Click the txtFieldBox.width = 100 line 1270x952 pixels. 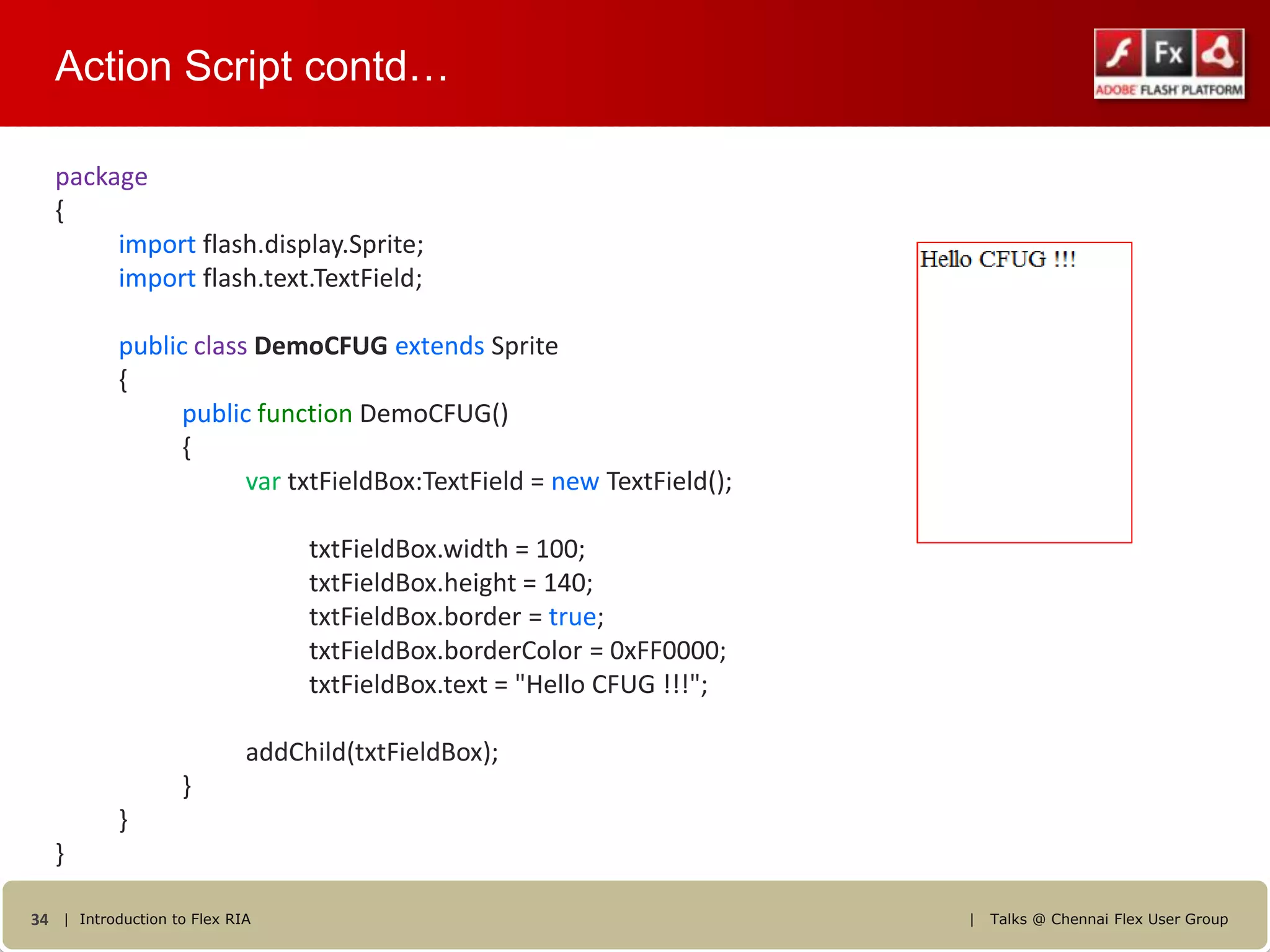point(446,549)
